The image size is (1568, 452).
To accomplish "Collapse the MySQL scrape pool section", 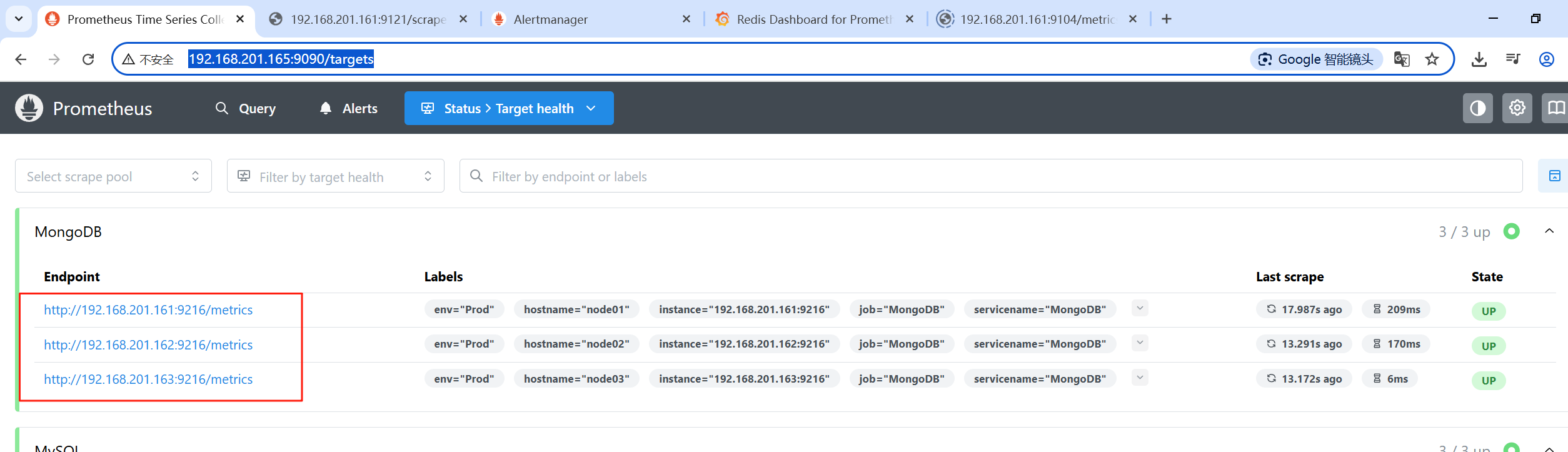I will 1549,448.
